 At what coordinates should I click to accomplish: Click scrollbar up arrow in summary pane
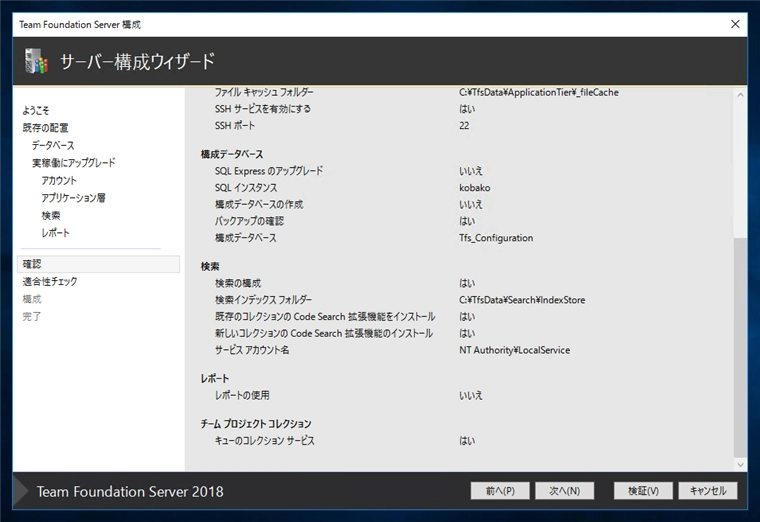click(740, 95)
